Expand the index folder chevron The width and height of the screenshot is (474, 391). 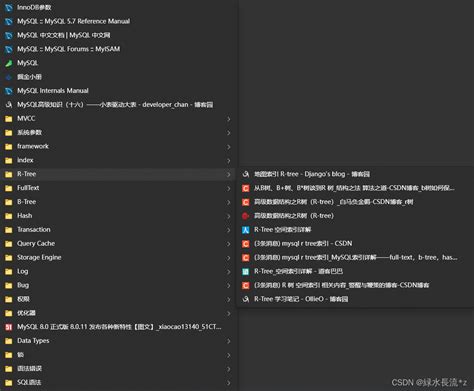[229, 161]
